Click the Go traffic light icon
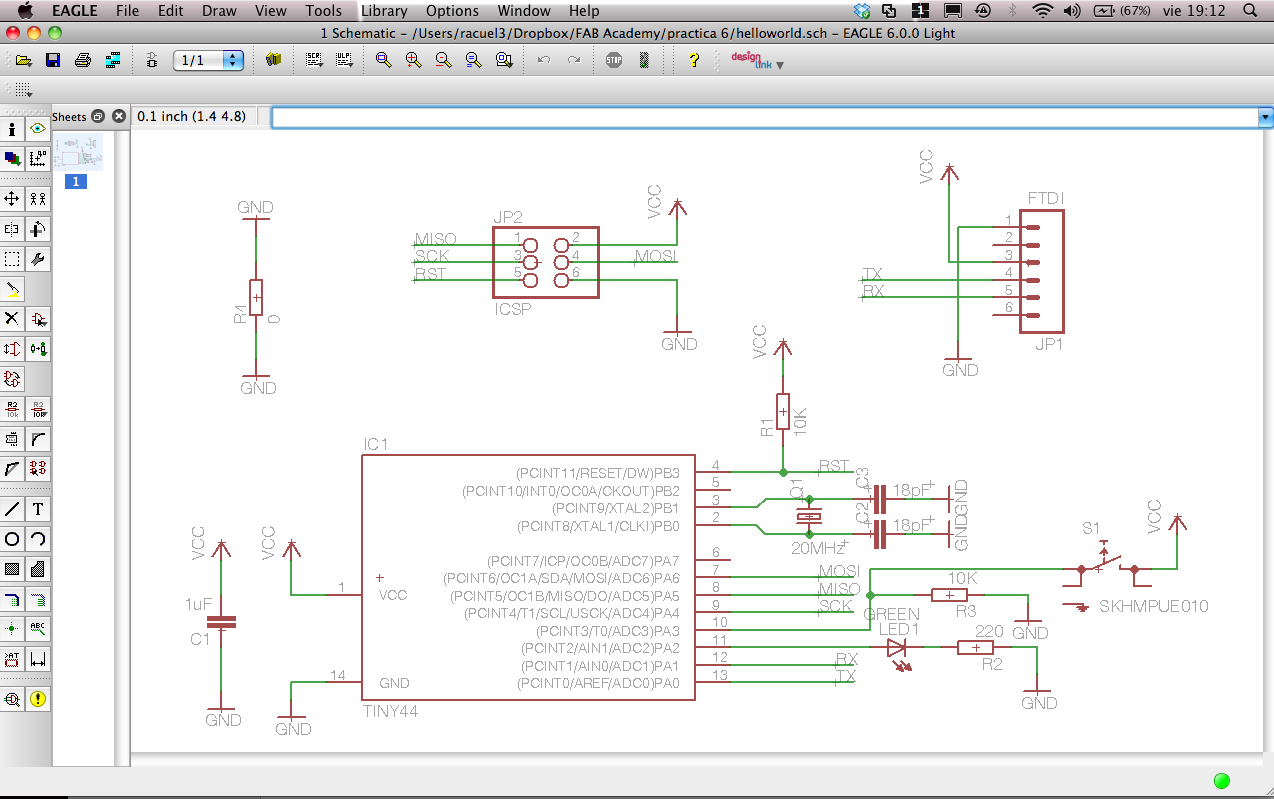 (x=644, y=60)
